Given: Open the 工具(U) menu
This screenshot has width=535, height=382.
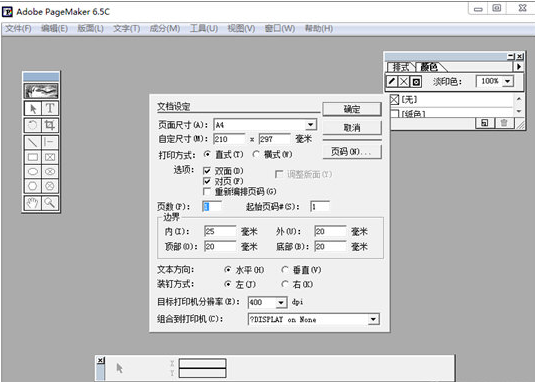Looking at the screenshot, I should click(204, 29).
